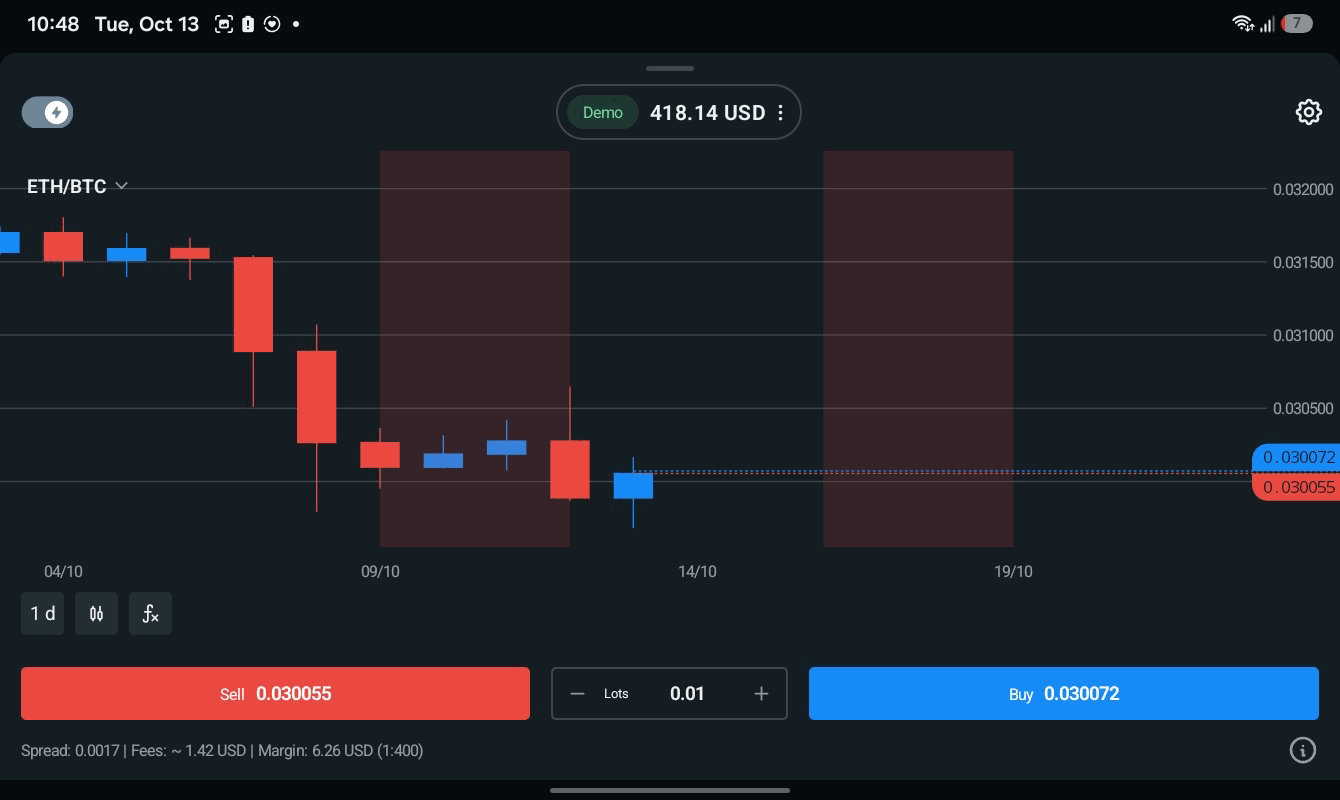Tap the 0.031500 price axis label
Image resolution: width=1340 pixels, height=800 pixels.
pyautogui.click(x=1303, y=262)
